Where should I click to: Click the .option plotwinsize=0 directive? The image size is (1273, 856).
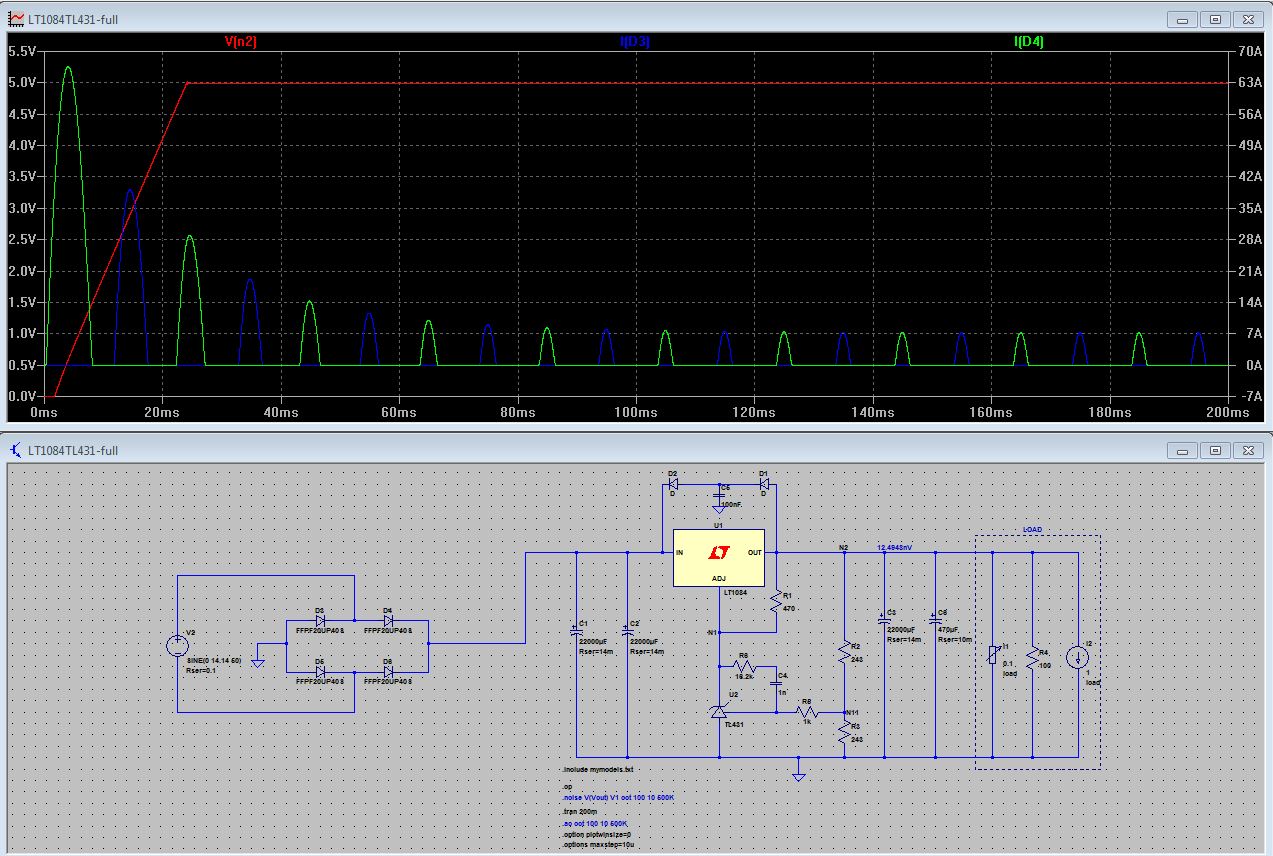click(x=596, y=833)
